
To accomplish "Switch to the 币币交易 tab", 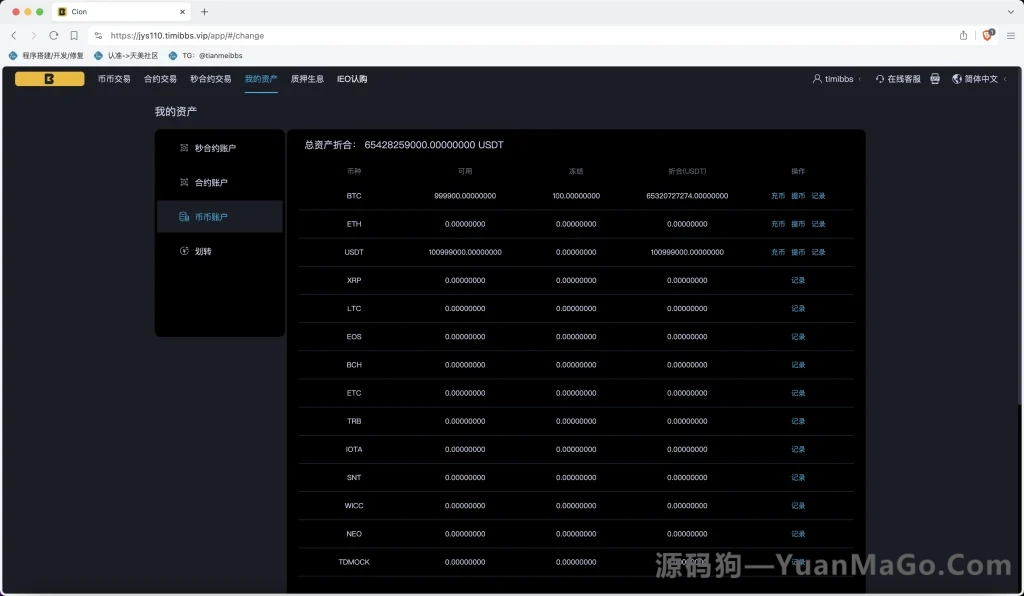I will coord(114,78).
